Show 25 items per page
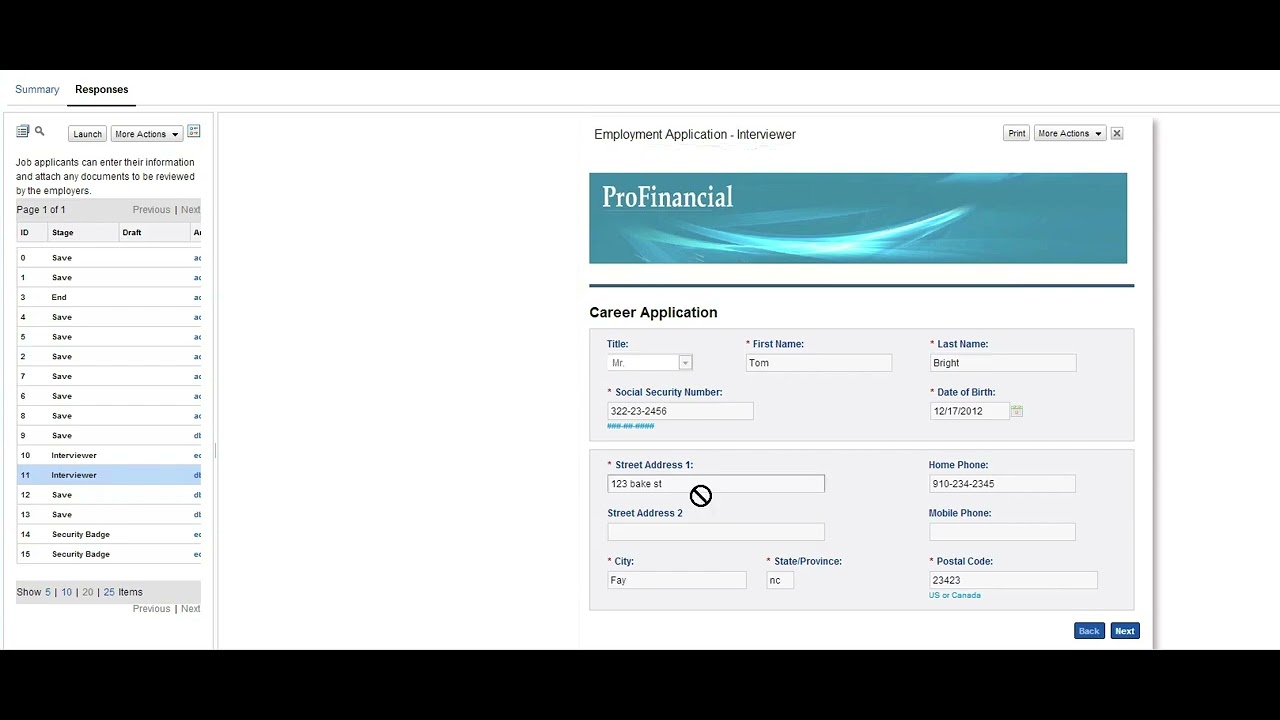The height and width of the screenshot is (720, 1280). 109,592
